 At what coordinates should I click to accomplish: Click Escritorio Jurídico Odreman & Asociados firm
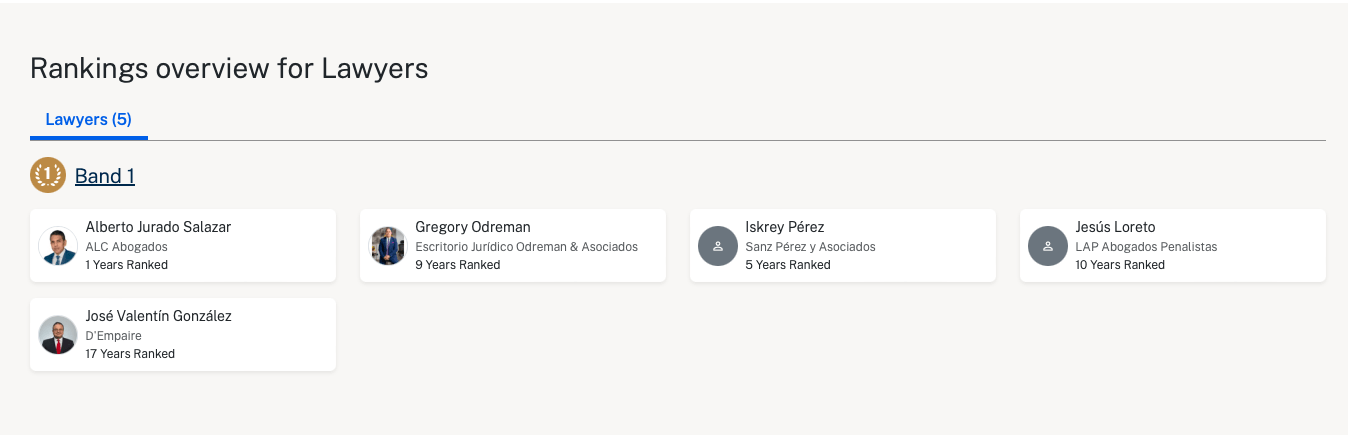pyautogui.click(x=526, y=247)
